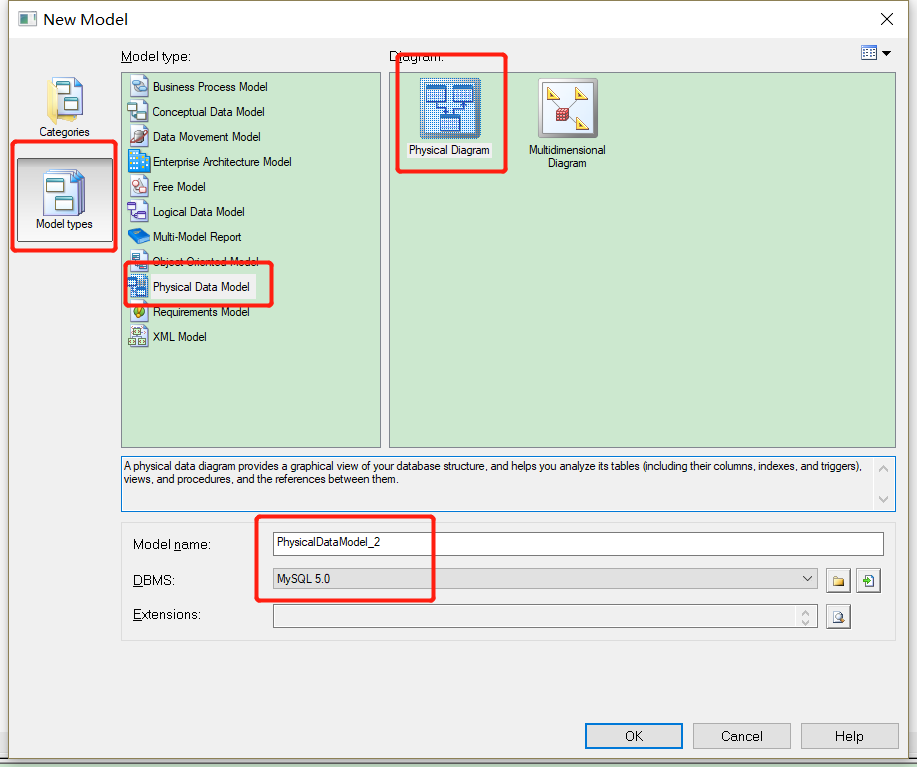Click the Cancel button
The width and height of the screenshot is (917, 767).
pyautogui.click(x=742, y=736)
